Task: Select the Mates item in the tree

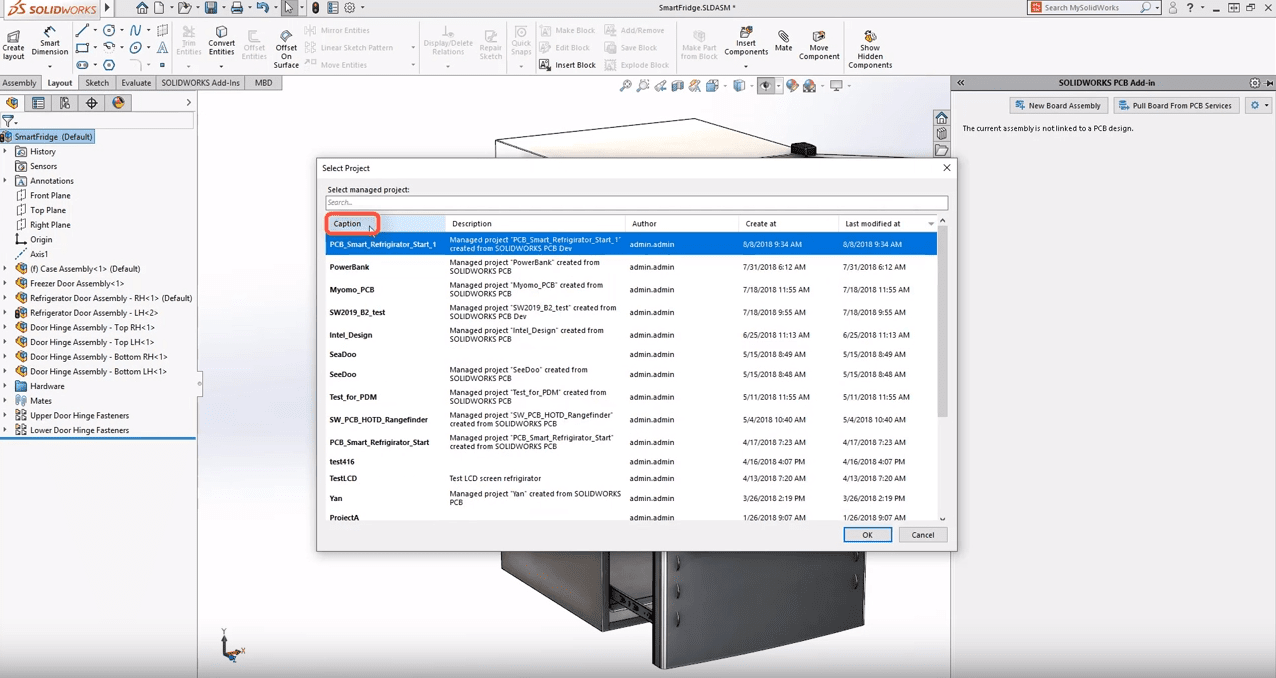Action: pos(41,401)
